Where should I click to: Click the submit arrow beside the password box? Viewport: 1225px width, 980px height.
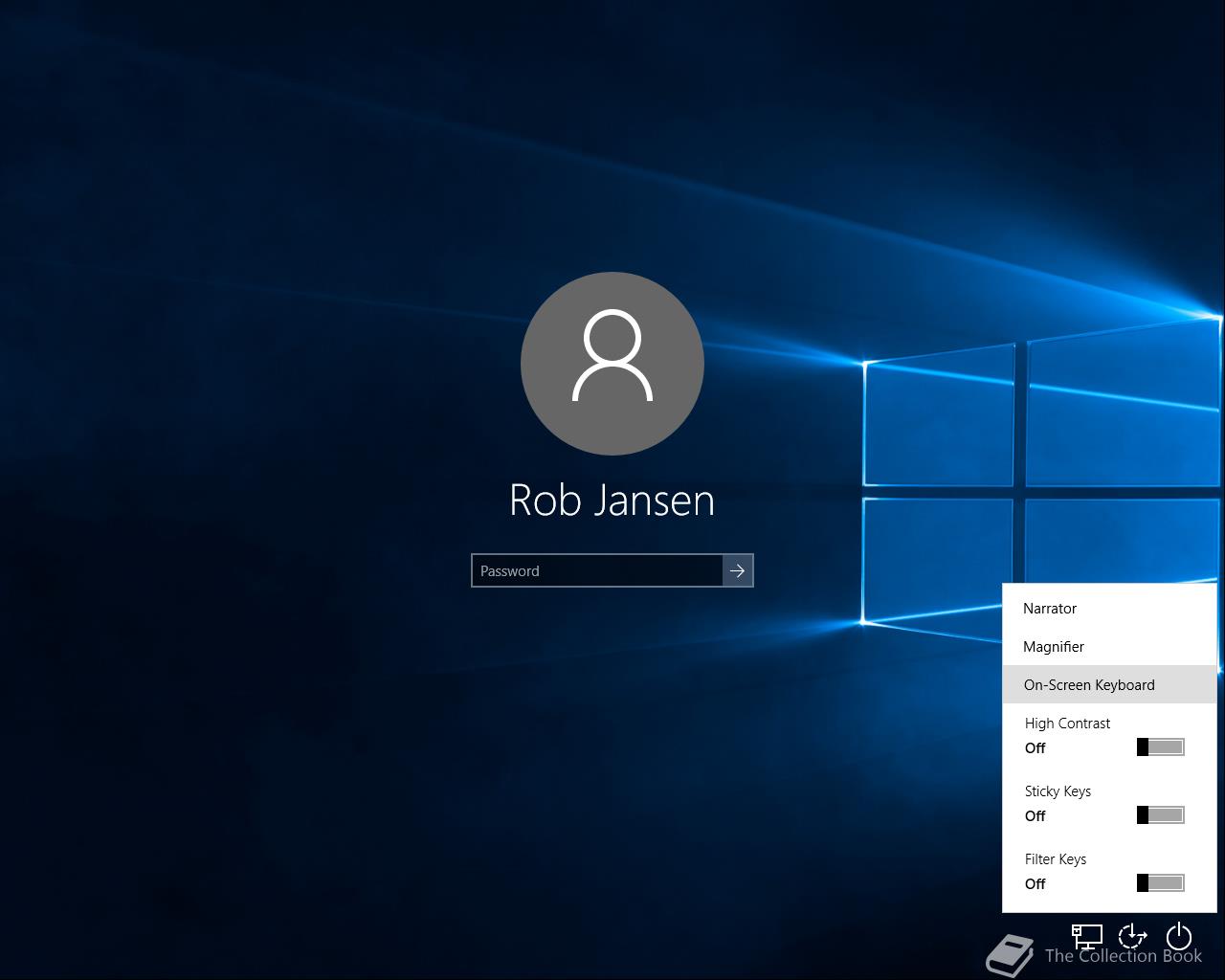tap(737, 570)
